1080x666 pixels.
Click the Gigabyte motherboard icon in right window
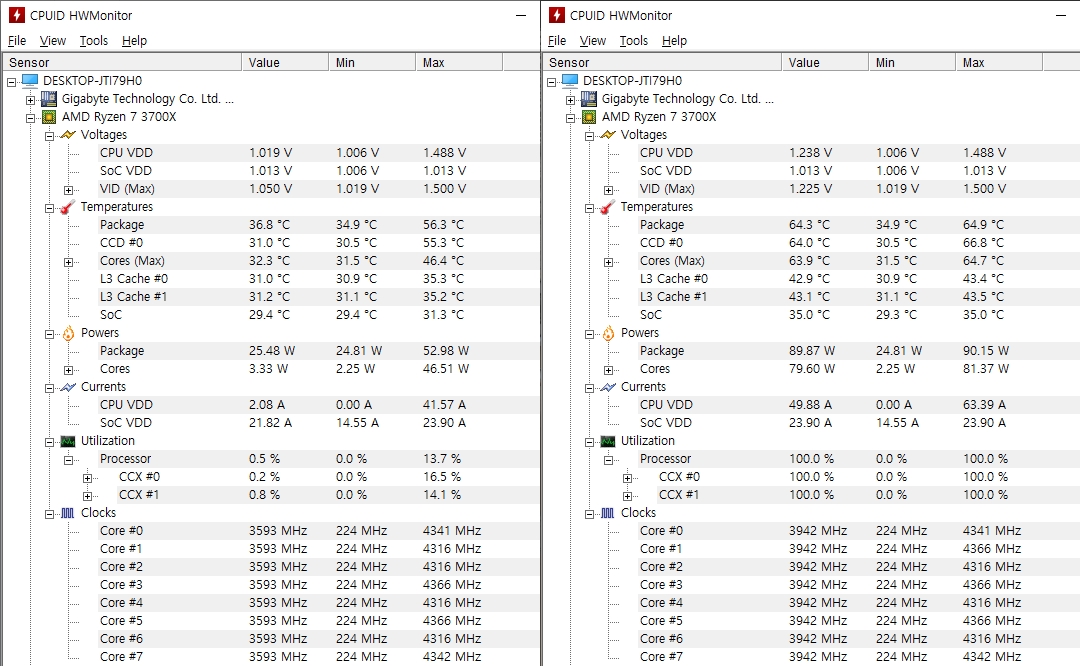pyautogui.click(x=589, y=98)
